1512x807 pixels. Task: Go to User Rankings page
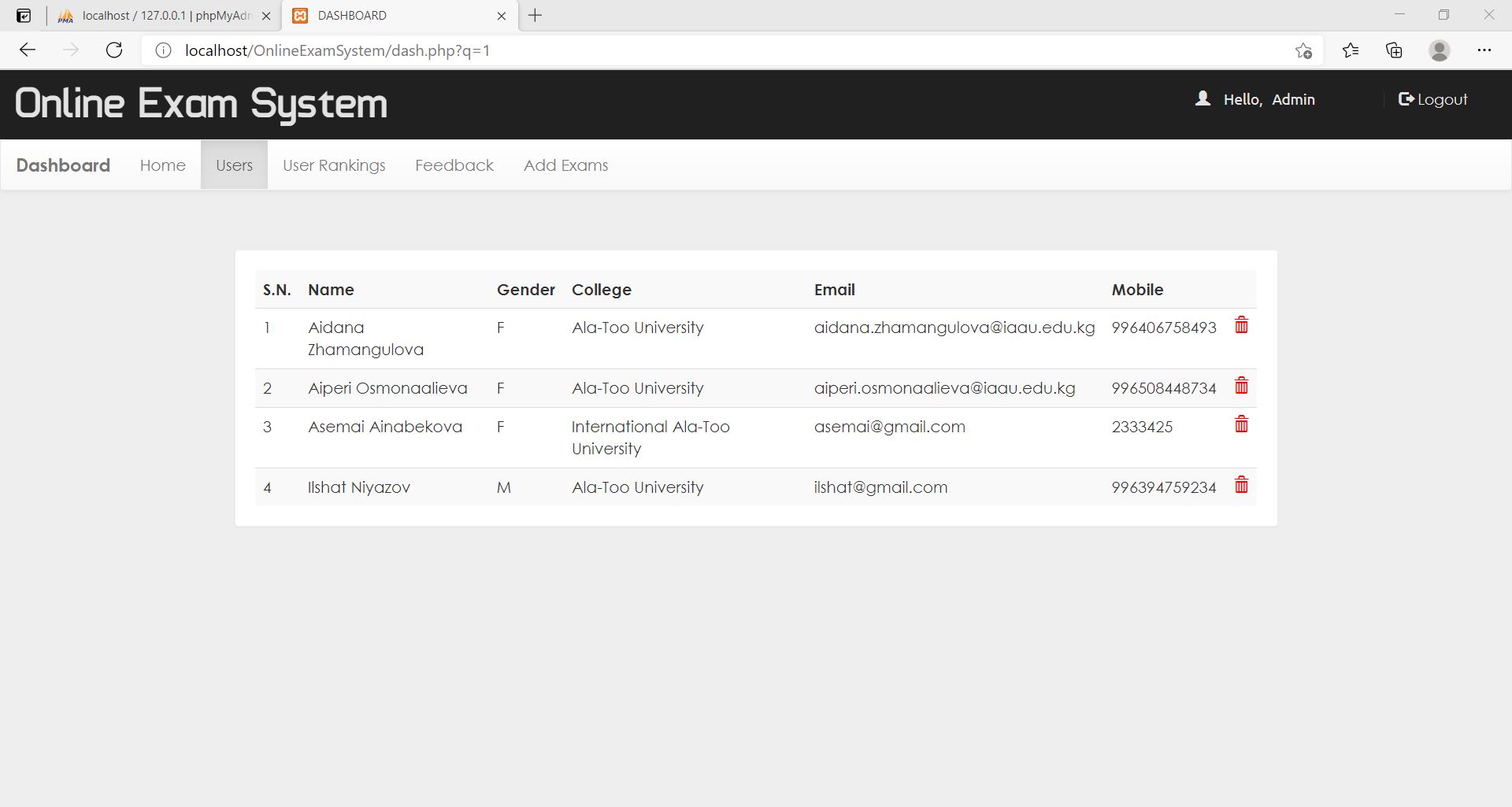pos(334,165)
